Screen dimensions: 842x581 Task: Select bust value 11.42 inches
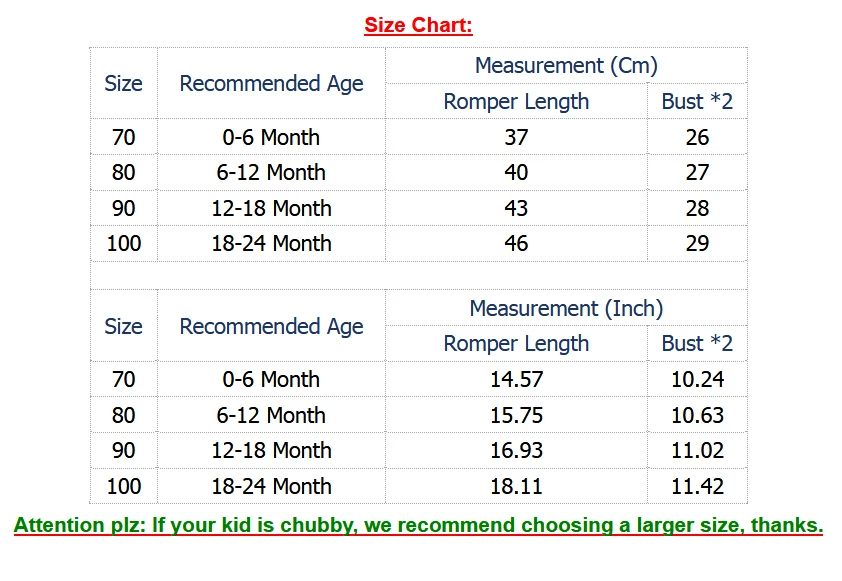pos(697,486)
